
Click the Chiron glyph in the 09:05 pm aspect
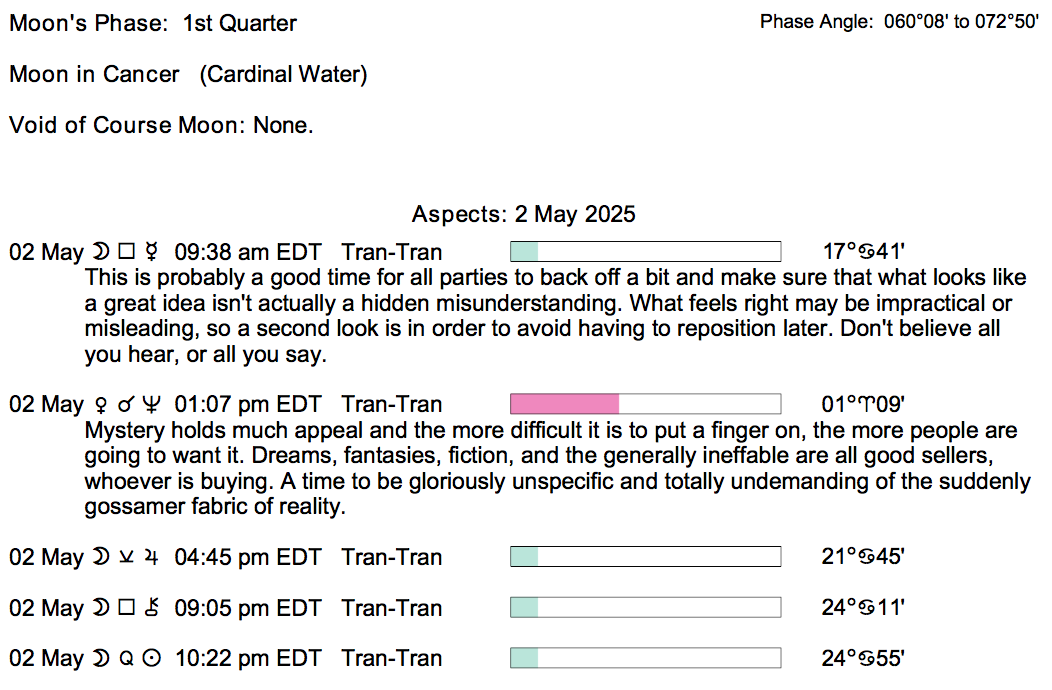click(x=151, y=608)
